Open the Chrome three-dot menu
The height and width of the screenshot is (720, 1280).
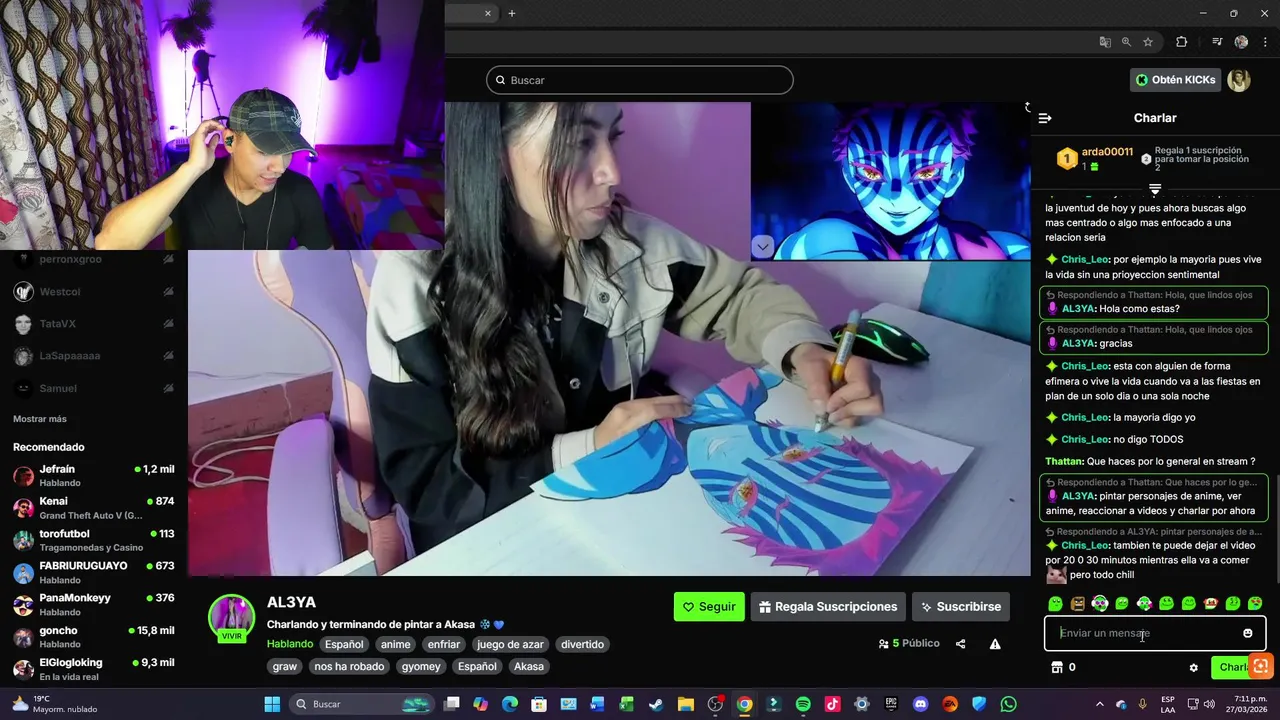1265,42
